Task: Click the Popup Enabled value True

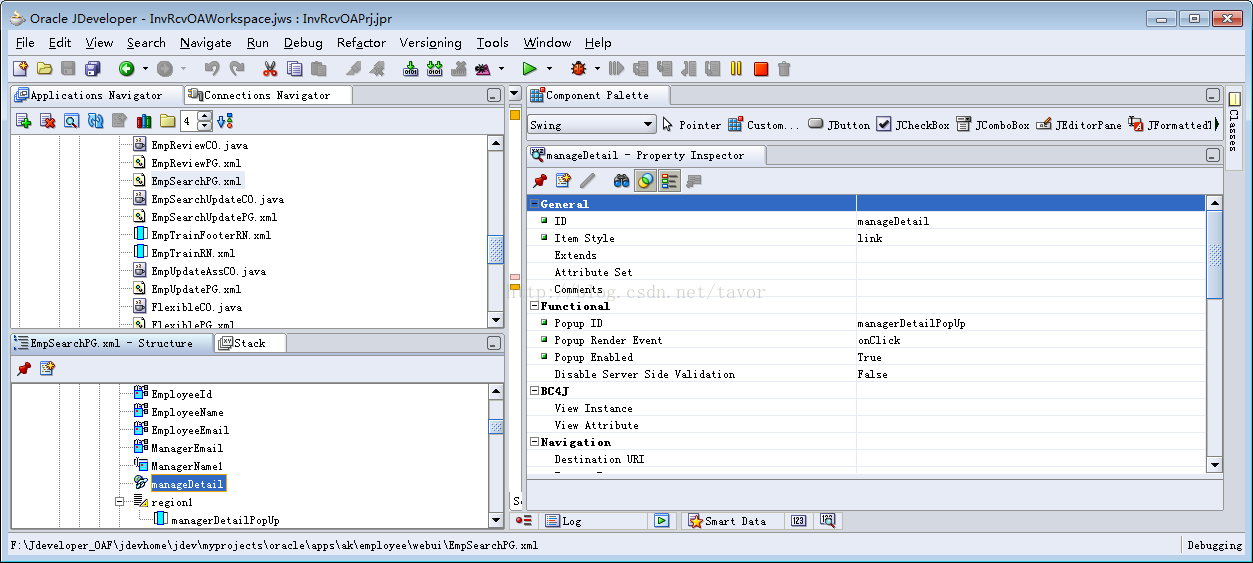Action: (x=870, y=357)
